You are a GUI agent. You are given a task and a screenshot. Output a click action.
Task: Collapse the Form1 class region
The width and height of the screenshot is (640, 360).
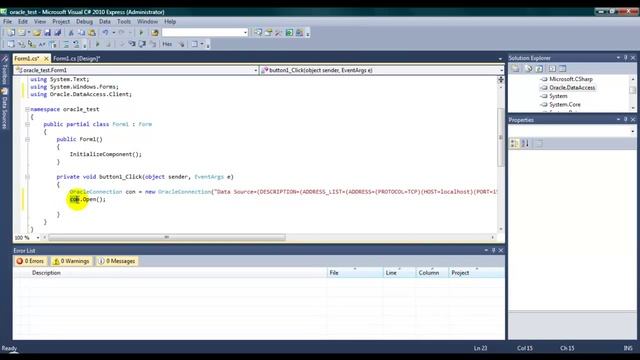click(x=27, y=124)
